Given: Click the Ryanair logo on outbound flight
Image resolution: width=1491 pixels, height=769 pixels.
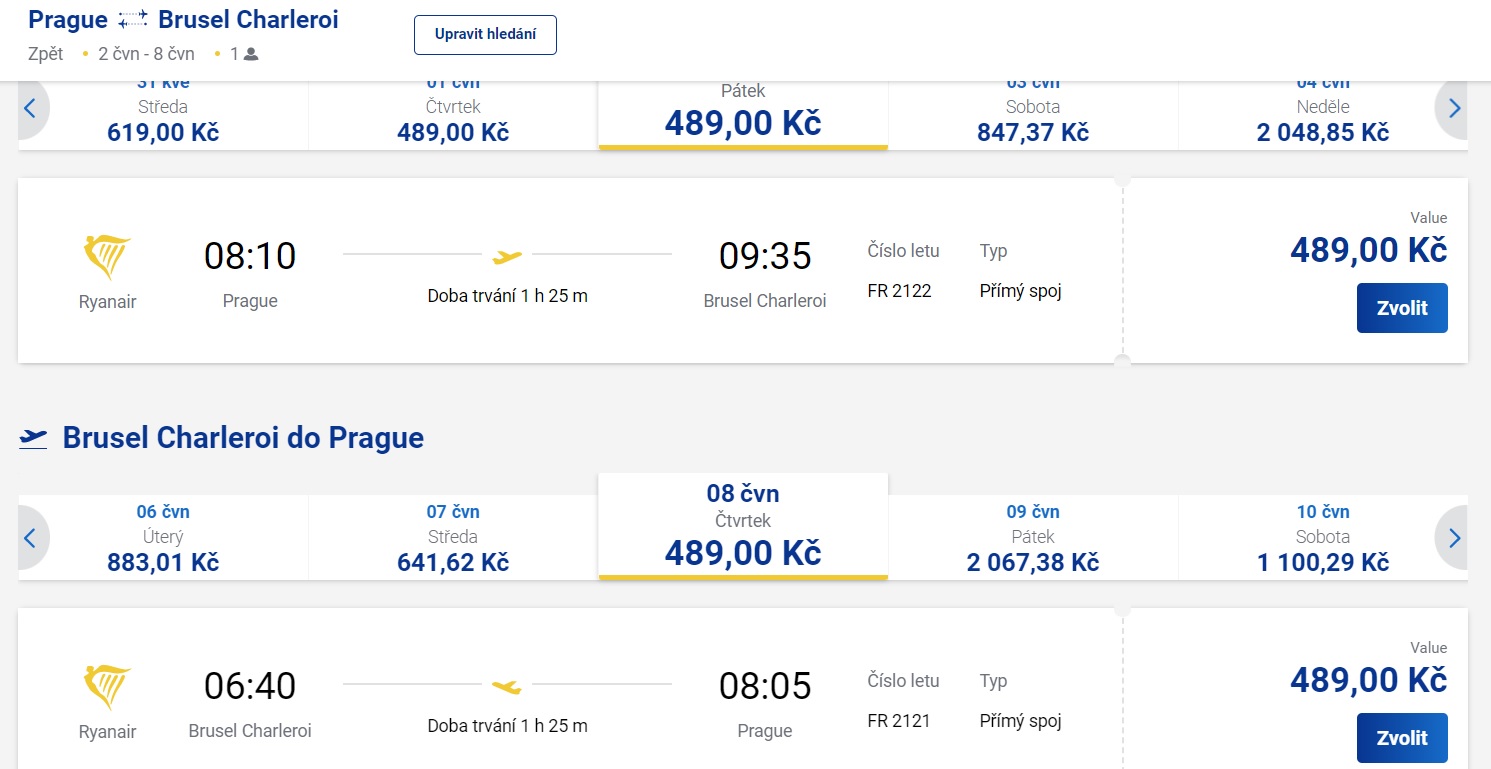Looking at the screenshot, I should [x=107, y=257].
